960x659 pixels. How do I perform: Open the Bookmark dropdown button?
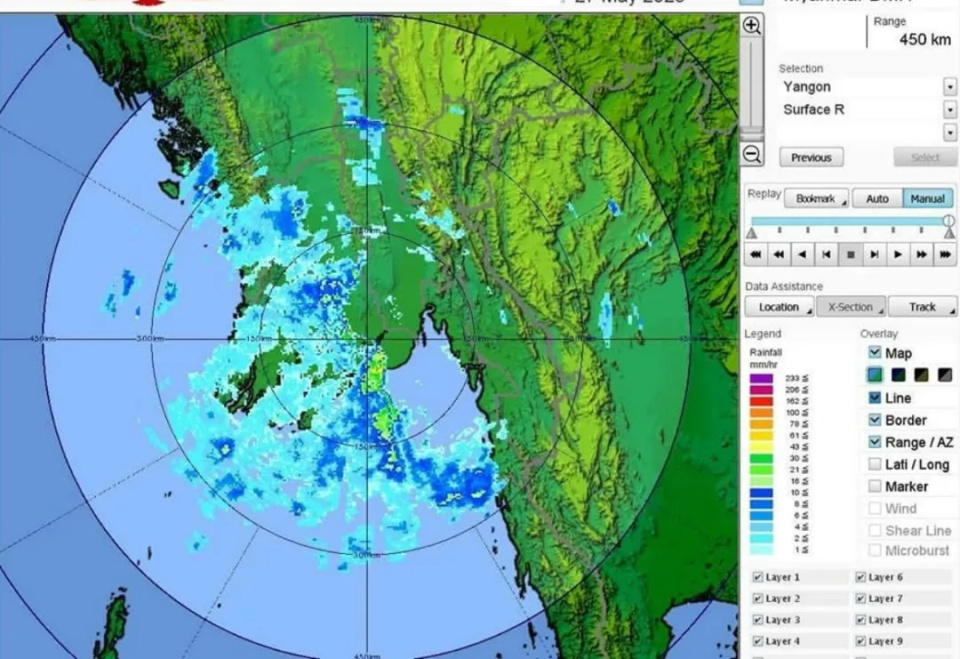tap(816, 198)
